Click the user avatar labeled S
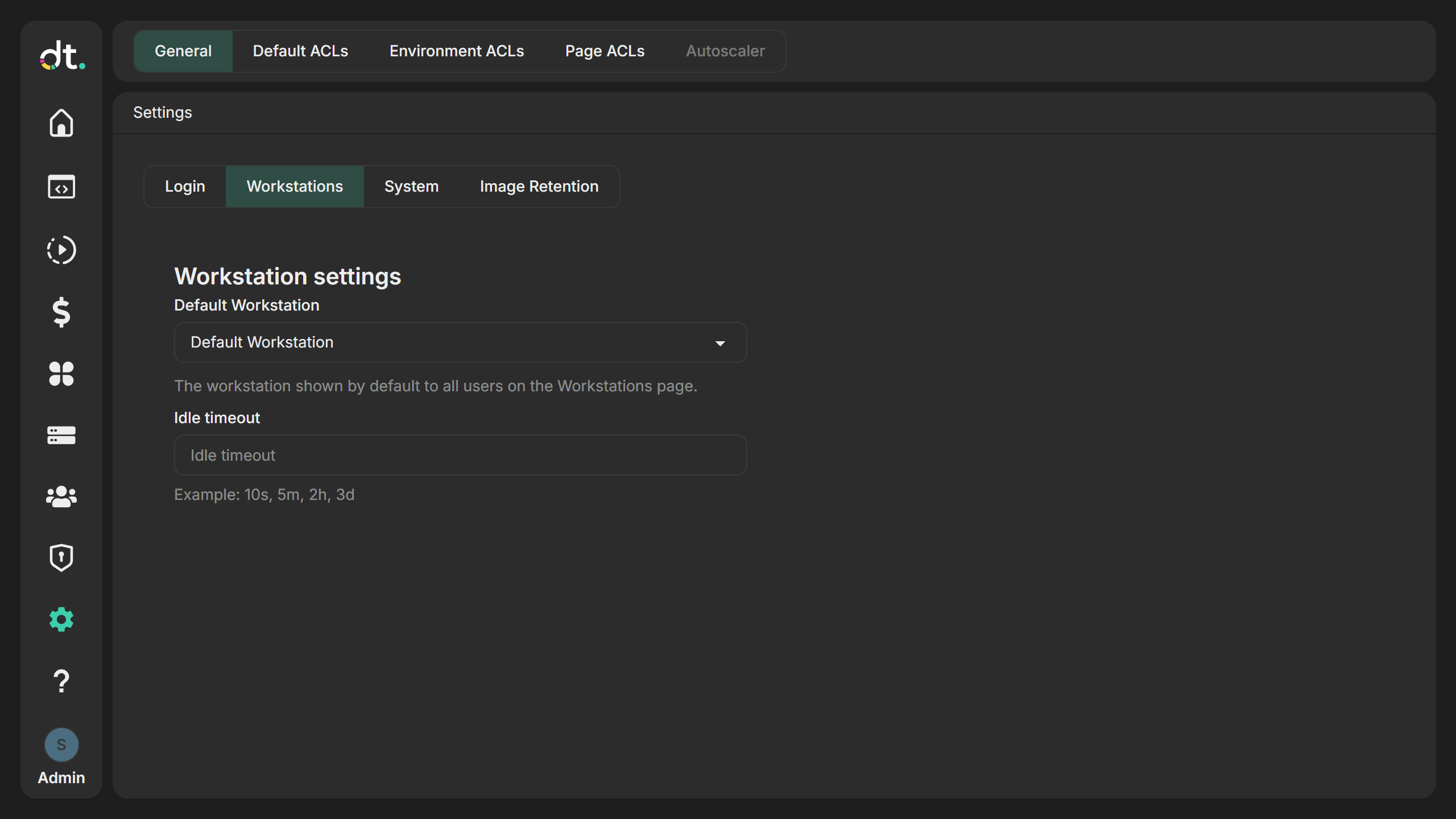The image size is (1456, 819). pos(61,744)
